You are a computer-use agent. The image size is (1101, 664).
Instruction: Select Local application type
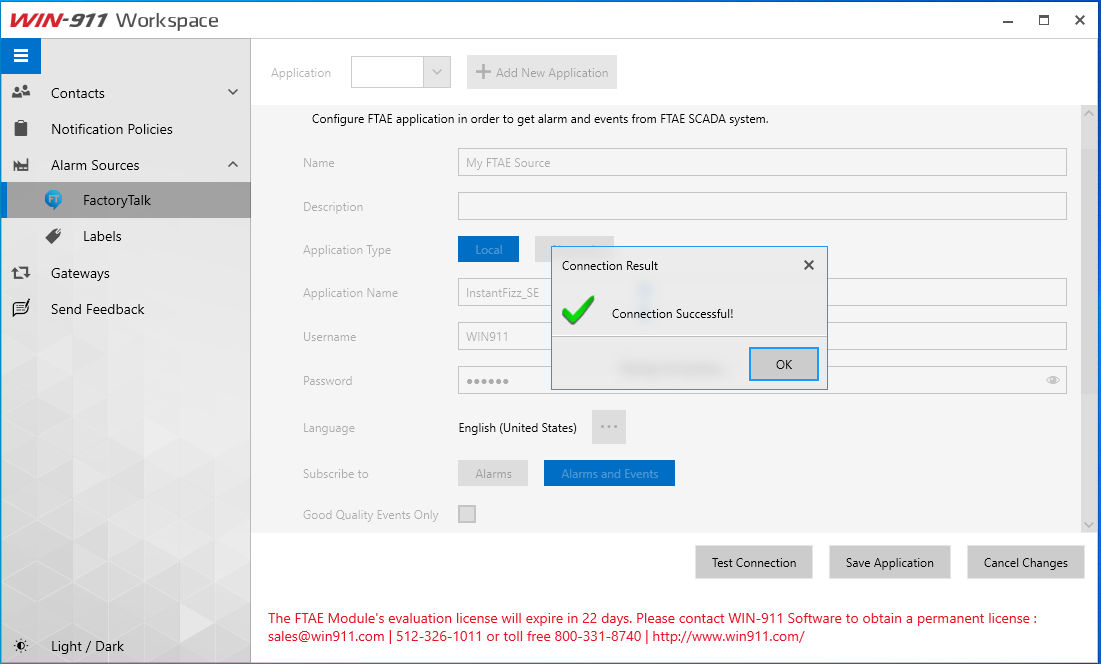click(x=488, y=249)
